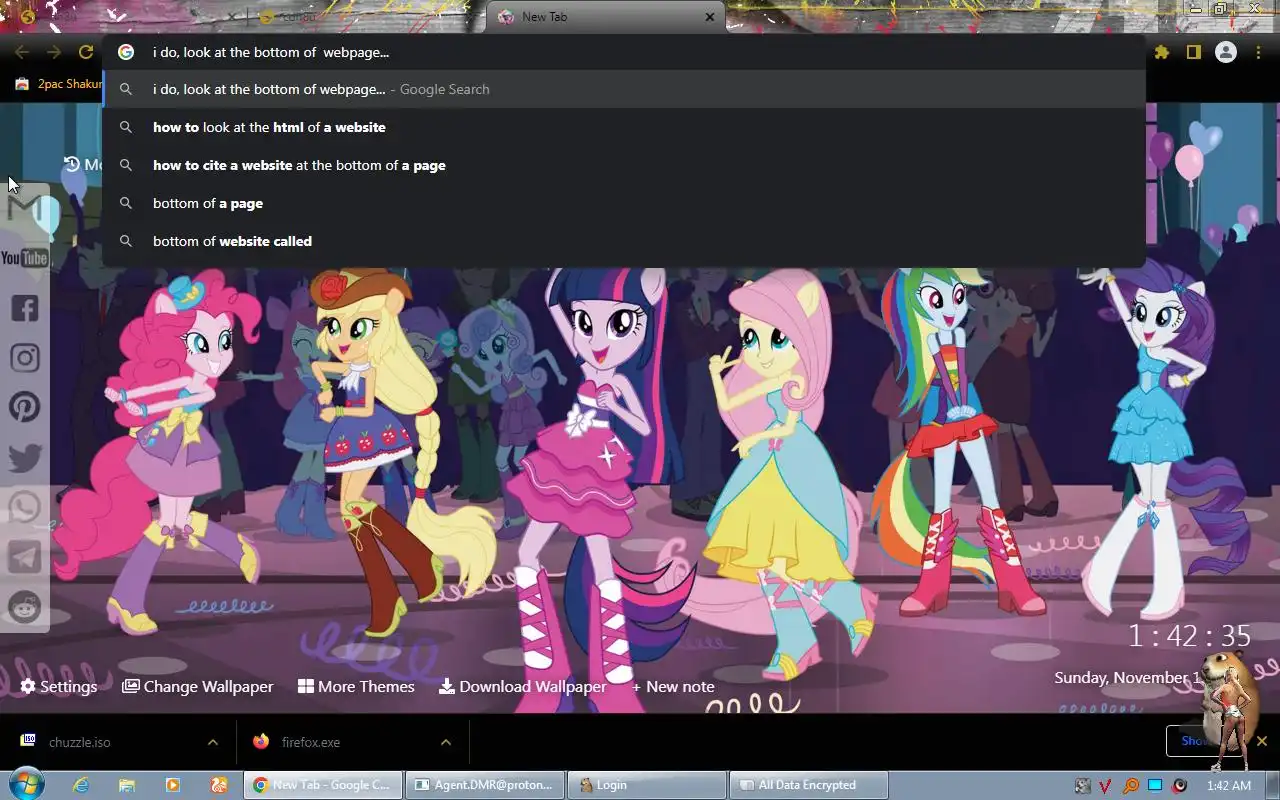Click the magnifier icon in system tray
1280x800 pixels.
point(1130,786)
